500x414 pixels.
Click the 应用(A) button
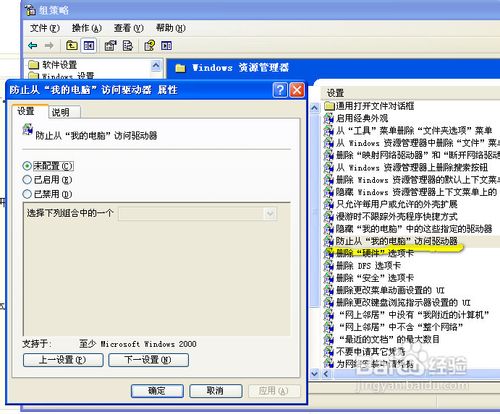pyautogui.click(x=274, y=391)
